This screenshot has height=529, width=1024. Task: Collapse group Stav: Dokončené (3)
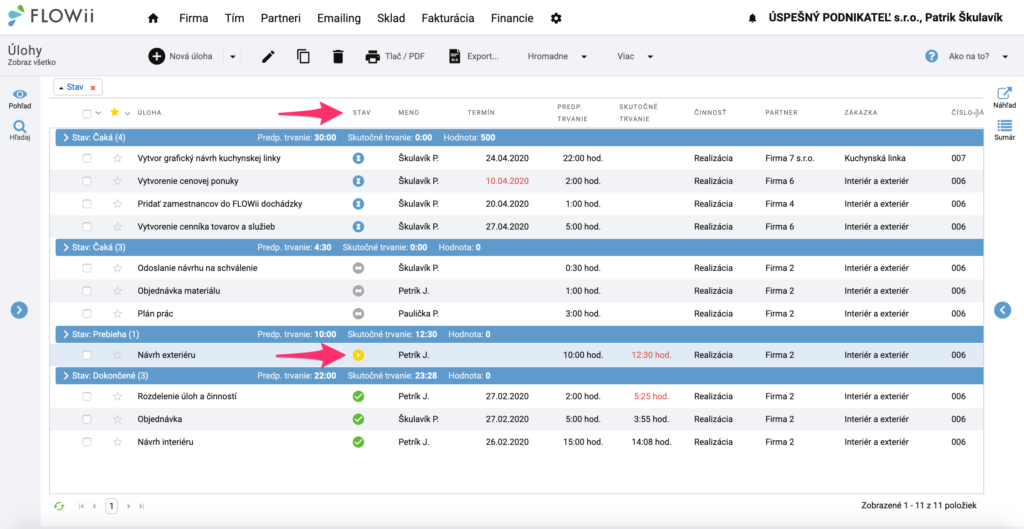tap(66, 376)
